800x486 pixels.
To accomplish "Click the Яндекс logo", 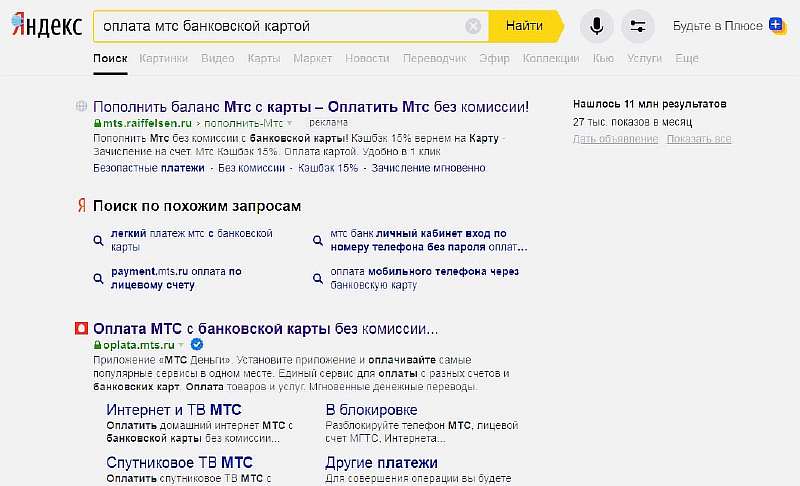I will click(x=46, y=26).
